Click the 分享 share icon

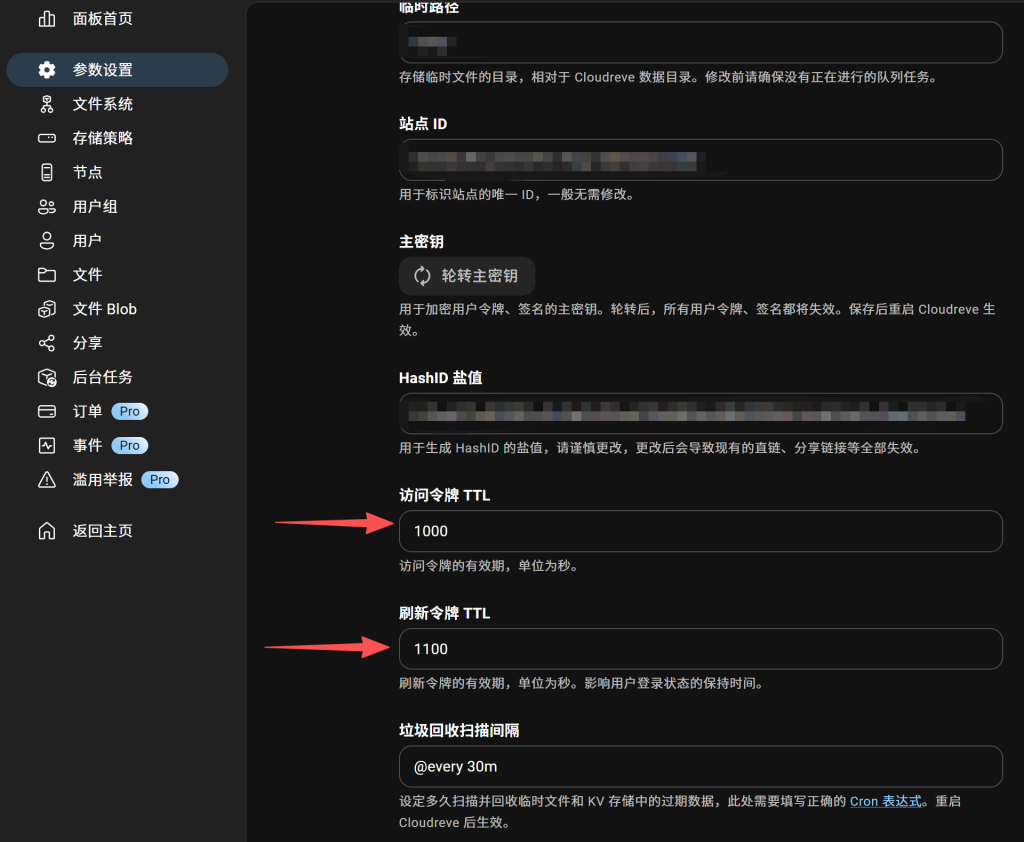pos(47,343)
